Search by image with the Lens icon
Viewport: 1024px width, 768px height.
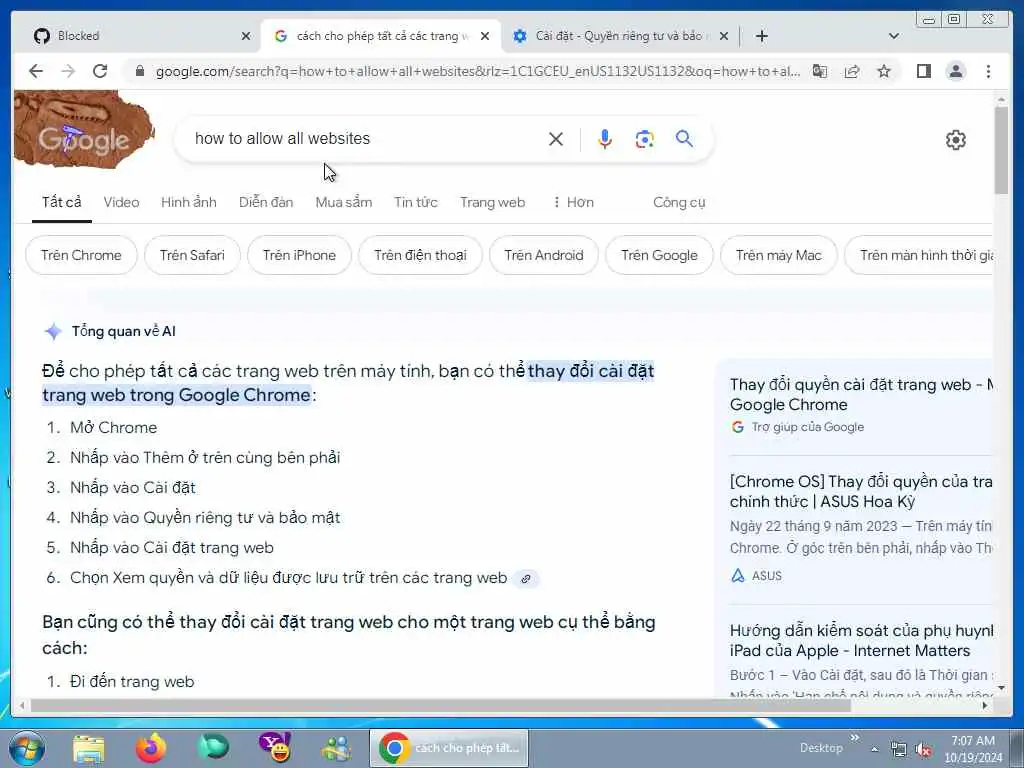pyautogui.click(x=645, y=139)
